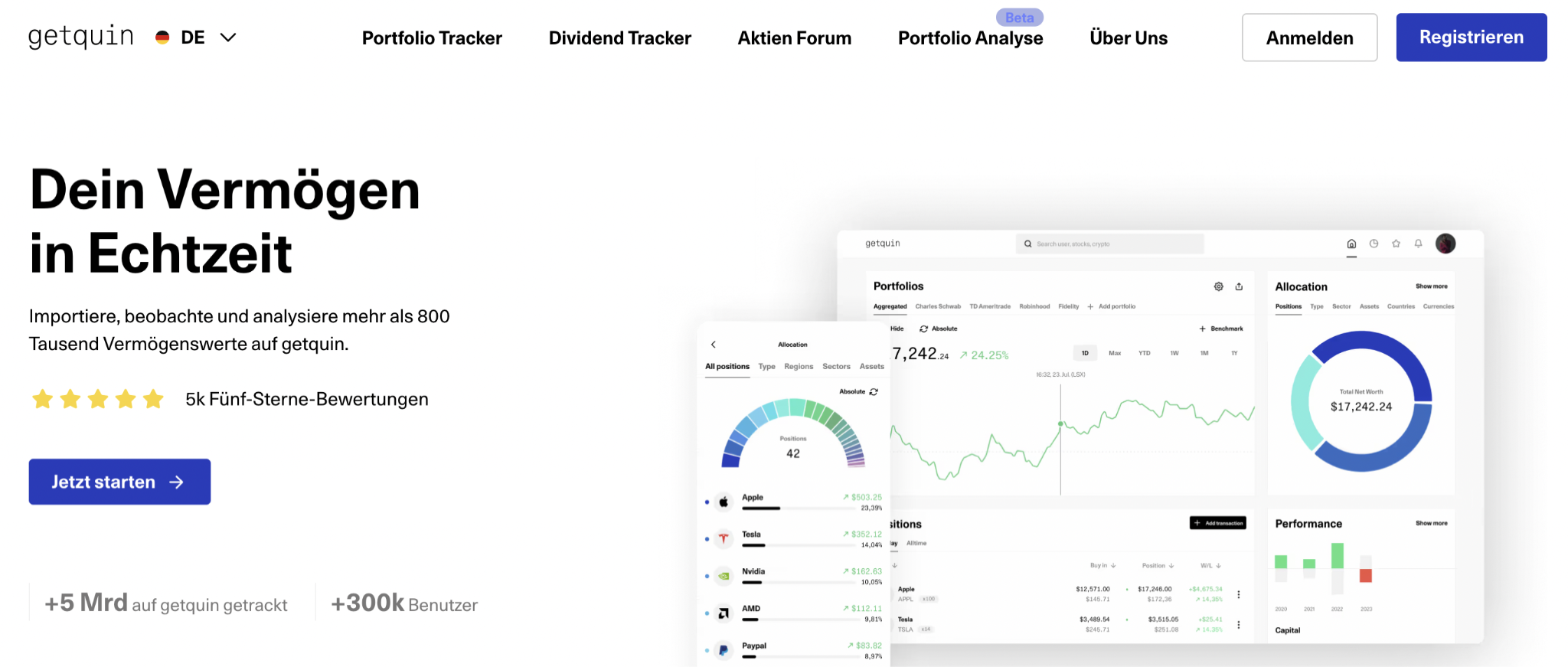Click the Jetzt starten button
The height and width of the screenshot is (667, 1568).
pos(119,482)
